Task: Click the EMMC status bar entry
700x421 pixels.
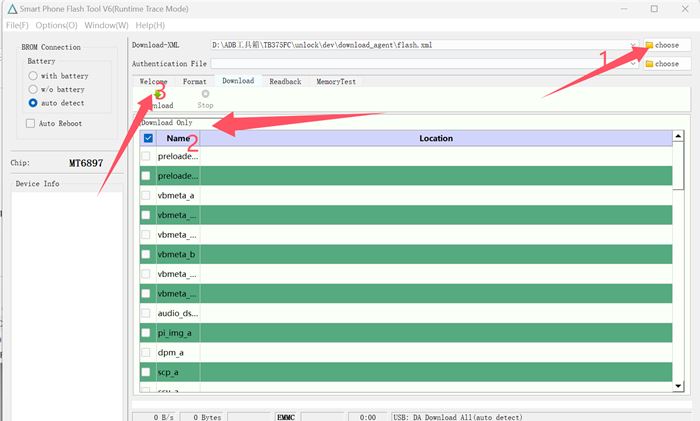Action: coord(286,417)
